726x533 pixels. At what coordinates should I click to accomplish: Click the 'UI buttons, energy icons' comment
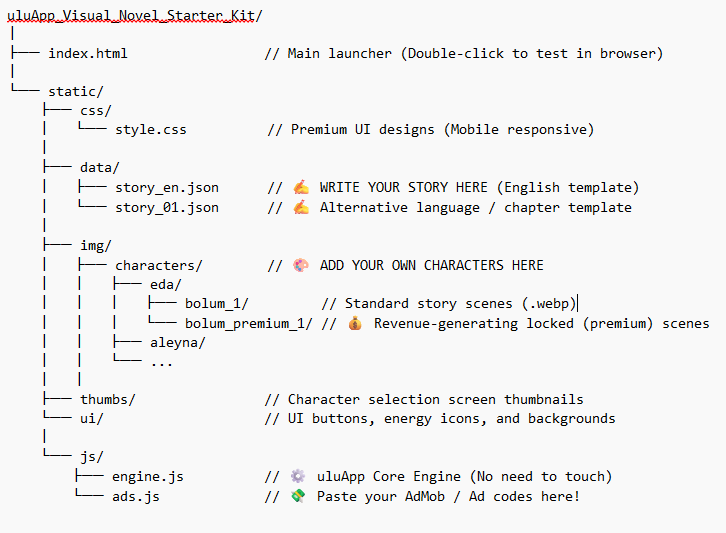coord(440,419)
